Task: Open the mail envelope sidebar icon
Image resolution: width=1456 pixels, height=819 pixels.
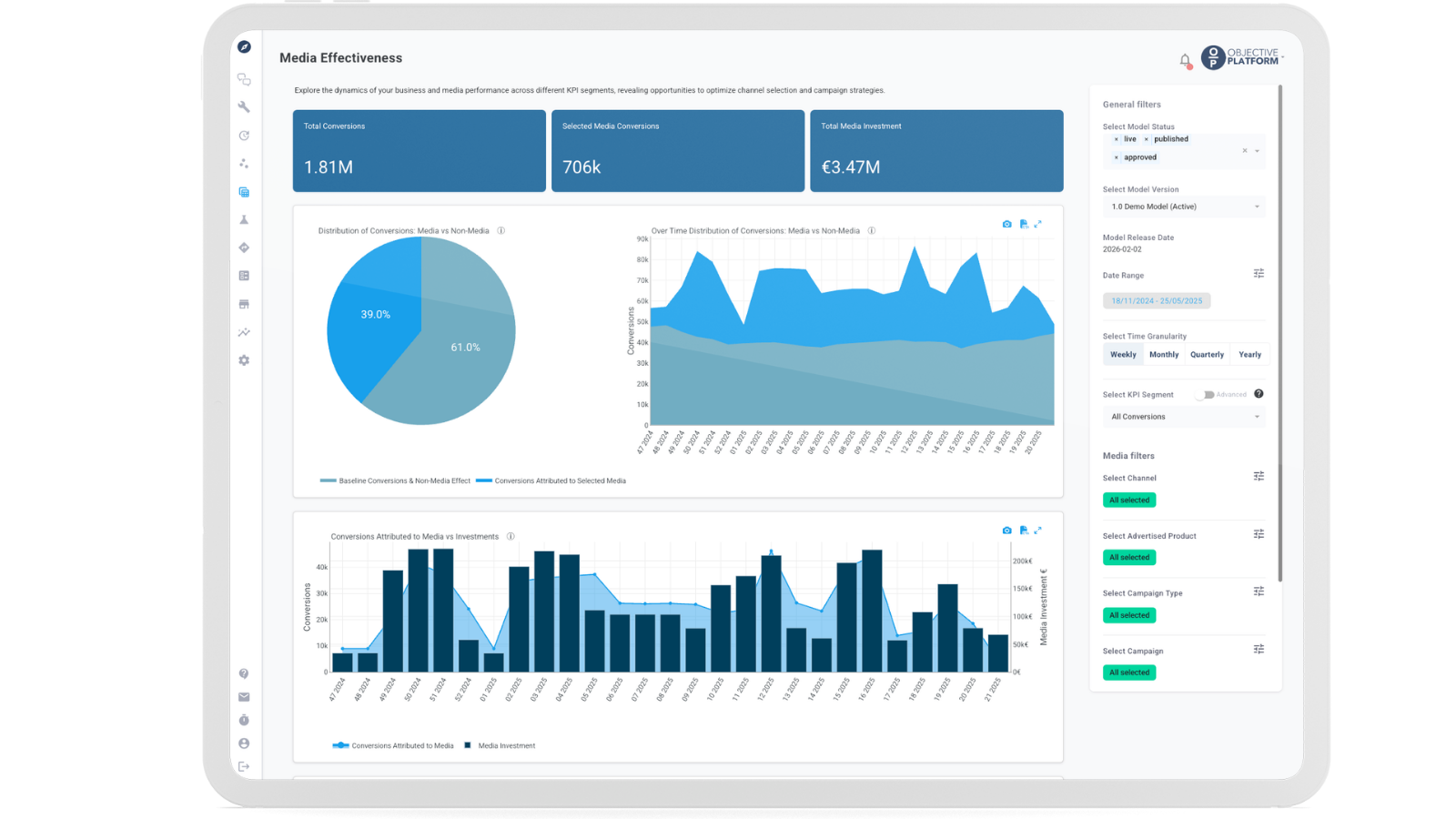Action: pos(244,697)
